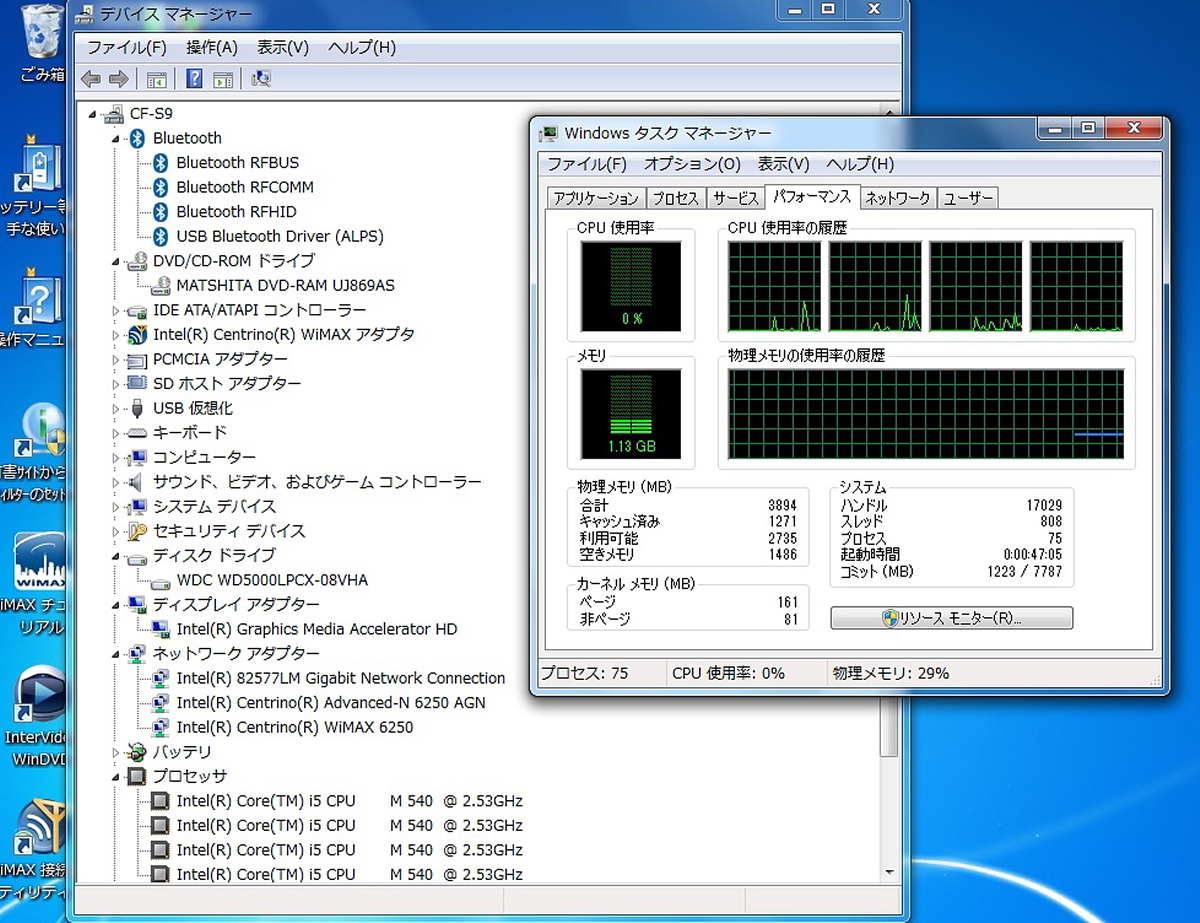
Task: Collapse the DVD/CD-ROM ドライブ category
Action: 115,262
